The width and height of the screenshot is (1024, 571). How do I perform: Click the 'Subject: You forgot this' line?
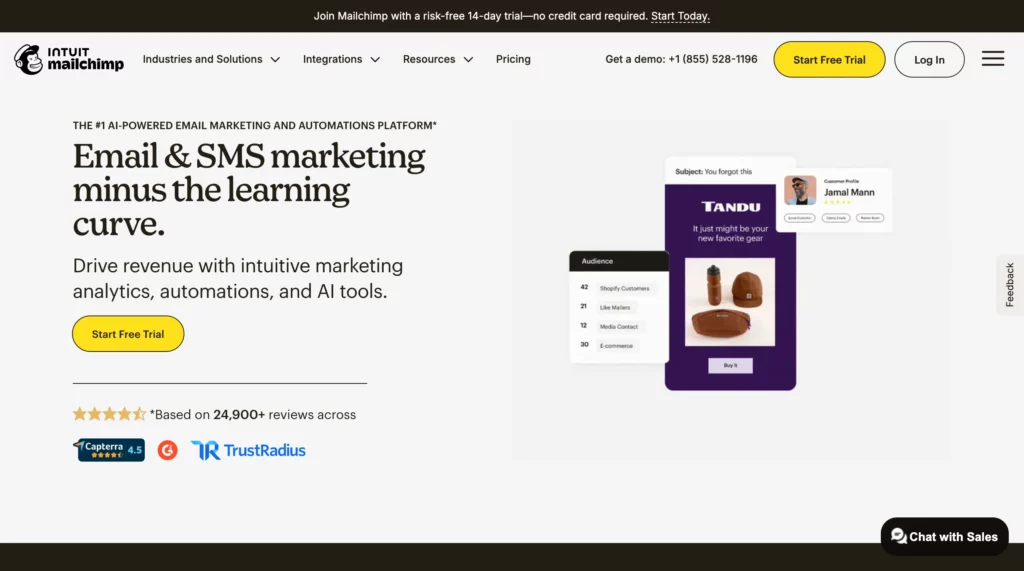pos(714,172)
